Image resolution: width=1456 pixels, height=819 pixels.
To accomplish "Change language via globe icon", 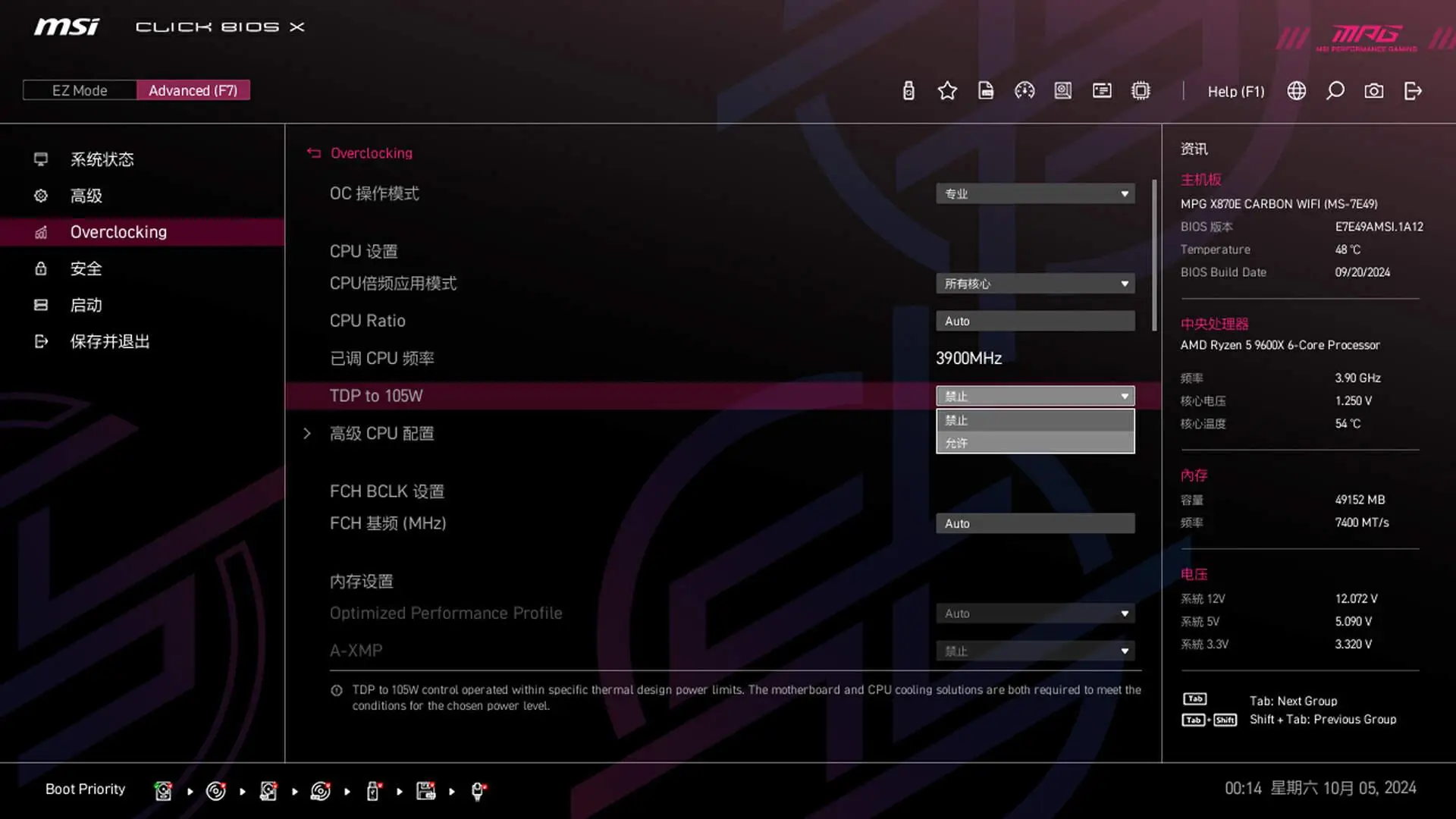I will coord(1297,91).
